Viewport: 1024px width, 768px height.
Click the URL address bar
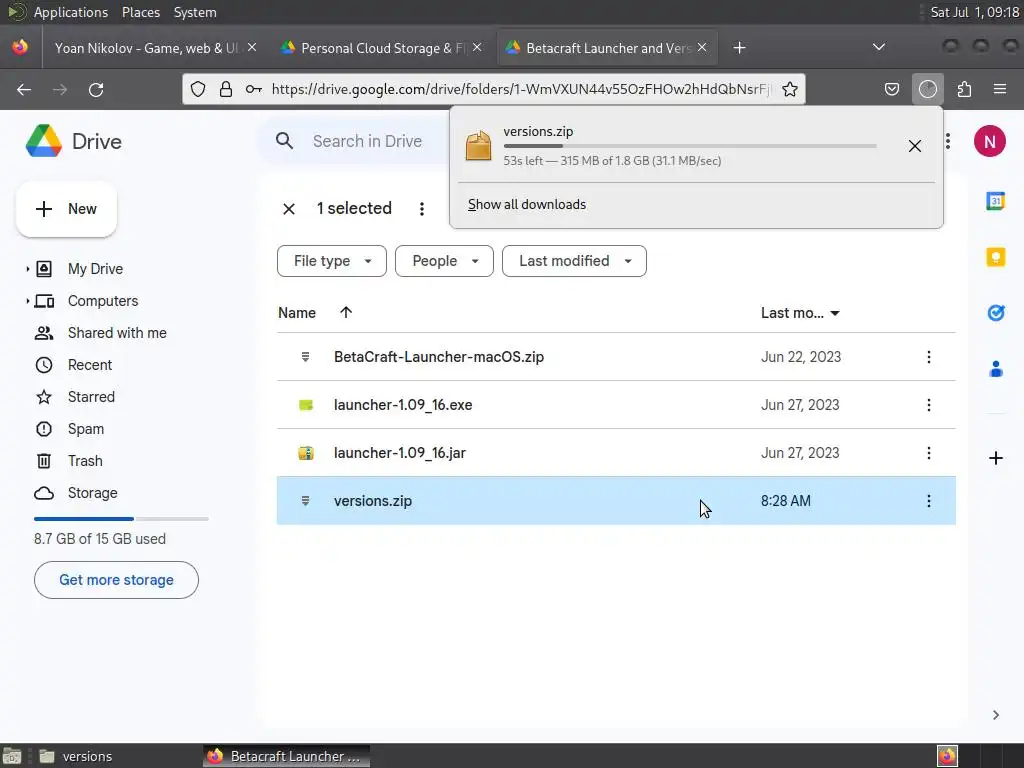521,89
